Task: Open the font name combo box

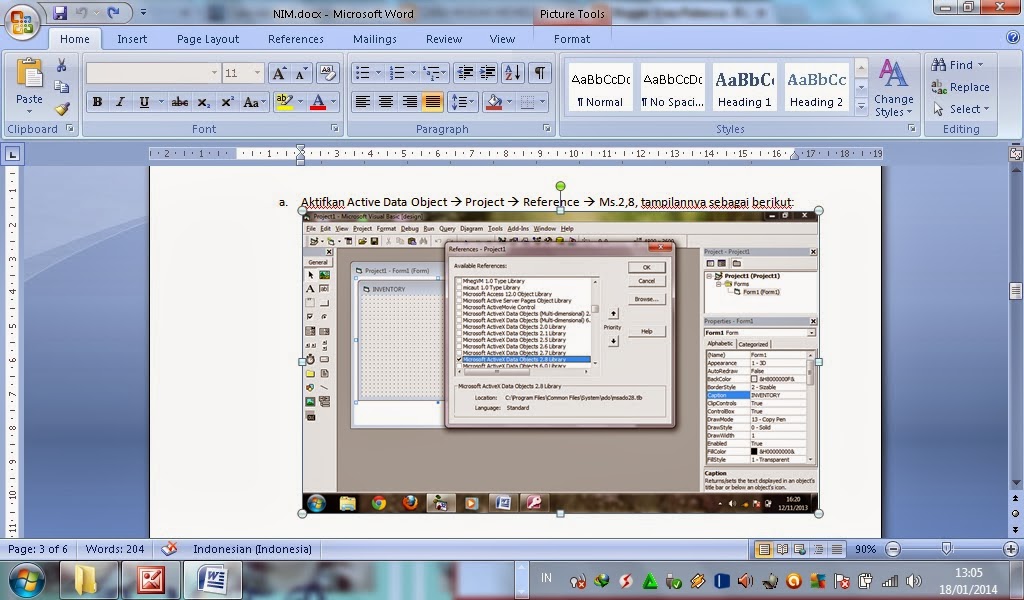Action: click(x=153, y=73)
